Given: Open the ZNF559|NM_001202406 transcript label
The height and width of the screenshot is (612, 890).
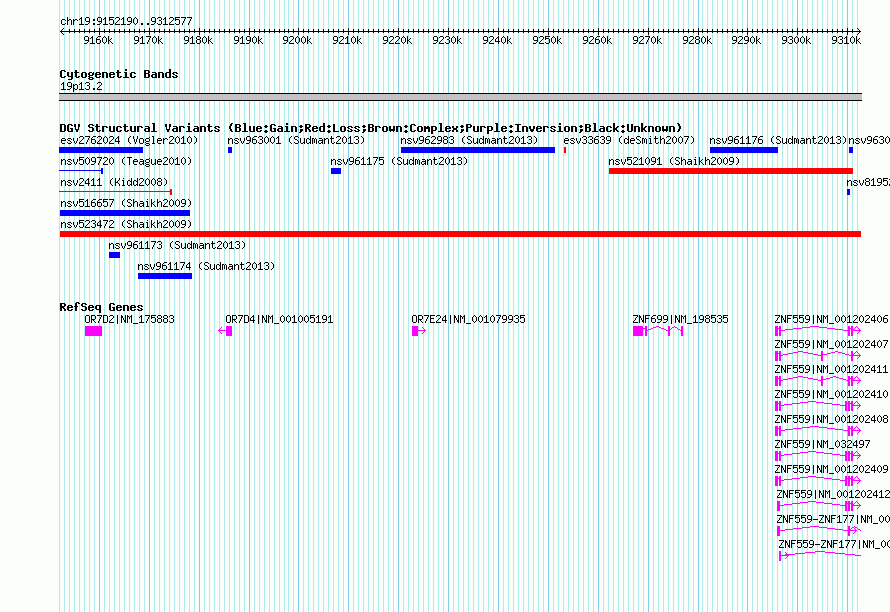Looking at the screenshot, I should click(832, 320).
